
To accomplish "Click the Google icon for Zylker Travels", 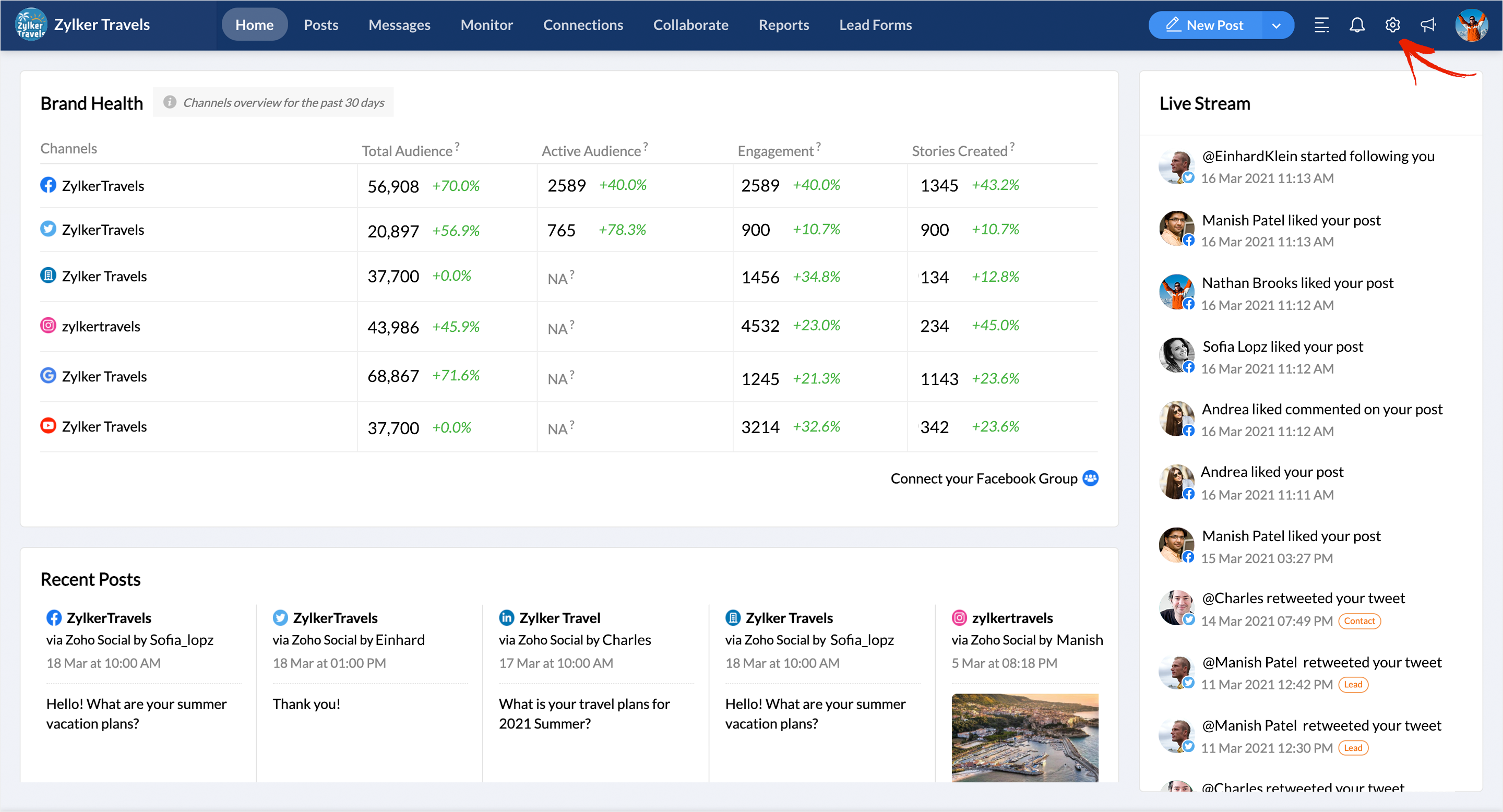I will point(48,376).
